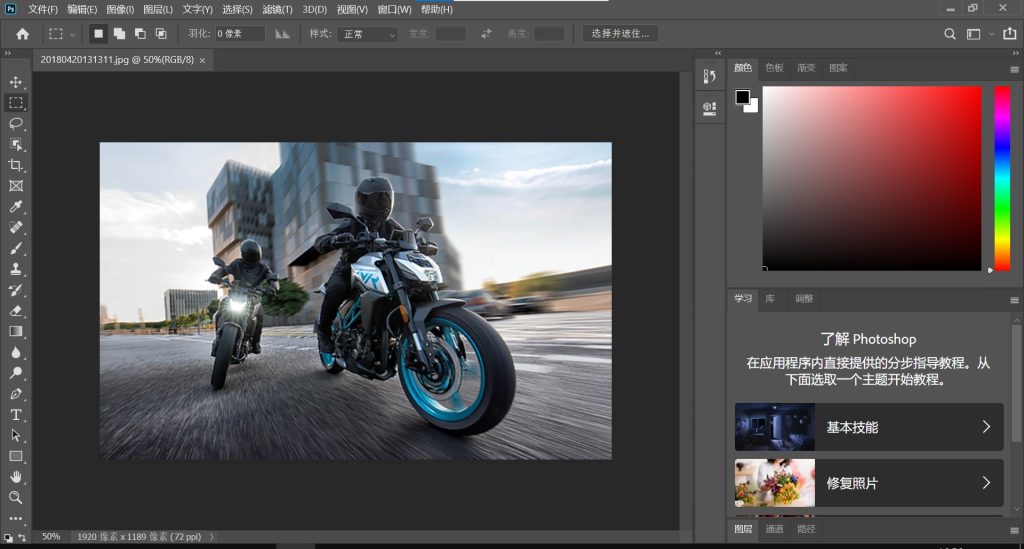Toggle Intersect with selection mode
Image resolution: width=1024 pixels, height=549 pixels.
point(161,34)
